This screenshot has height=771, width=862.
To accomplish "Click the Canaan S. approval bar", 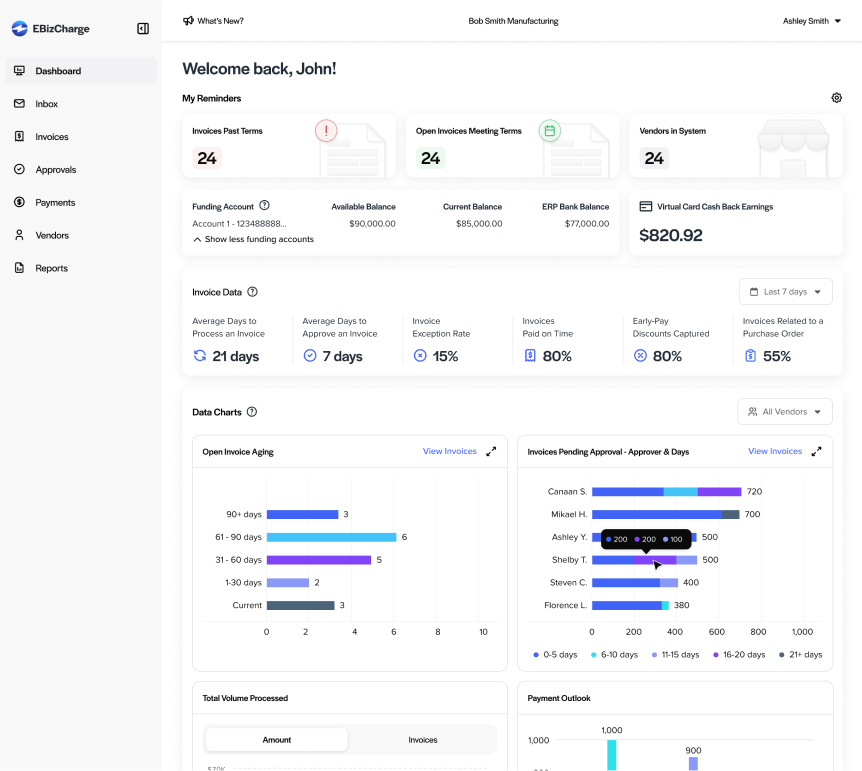I will 667,491.
